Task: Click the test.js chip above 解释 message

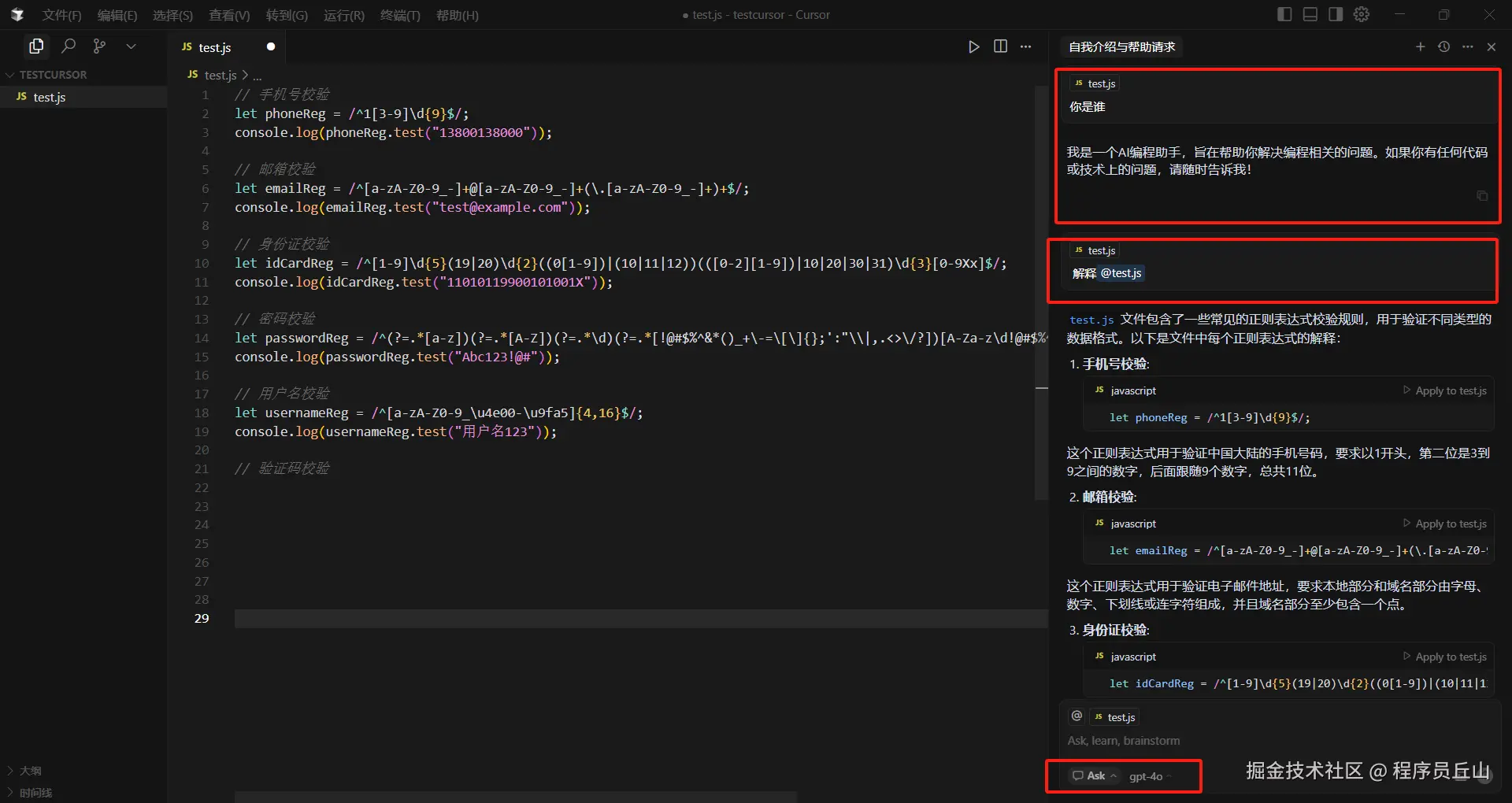Action: [1095, 250]
